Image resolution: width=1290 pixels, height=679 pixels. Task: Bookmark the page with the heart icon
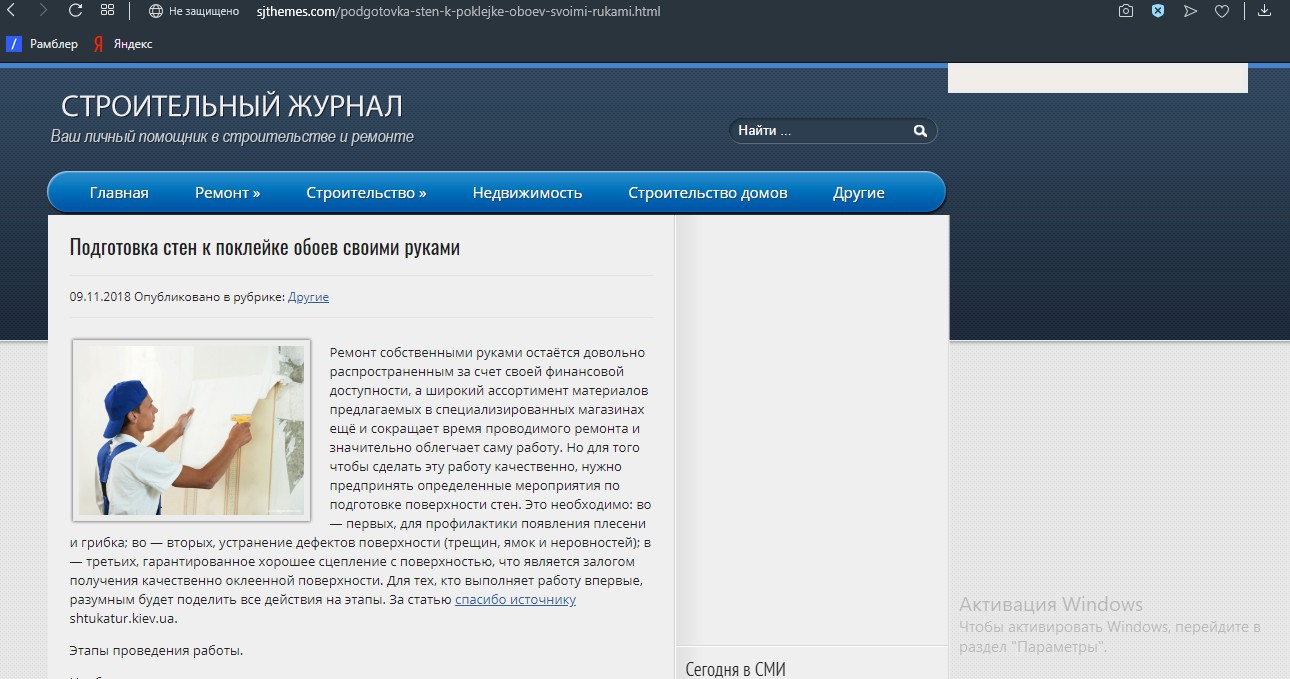click(x=1222, y=11)
